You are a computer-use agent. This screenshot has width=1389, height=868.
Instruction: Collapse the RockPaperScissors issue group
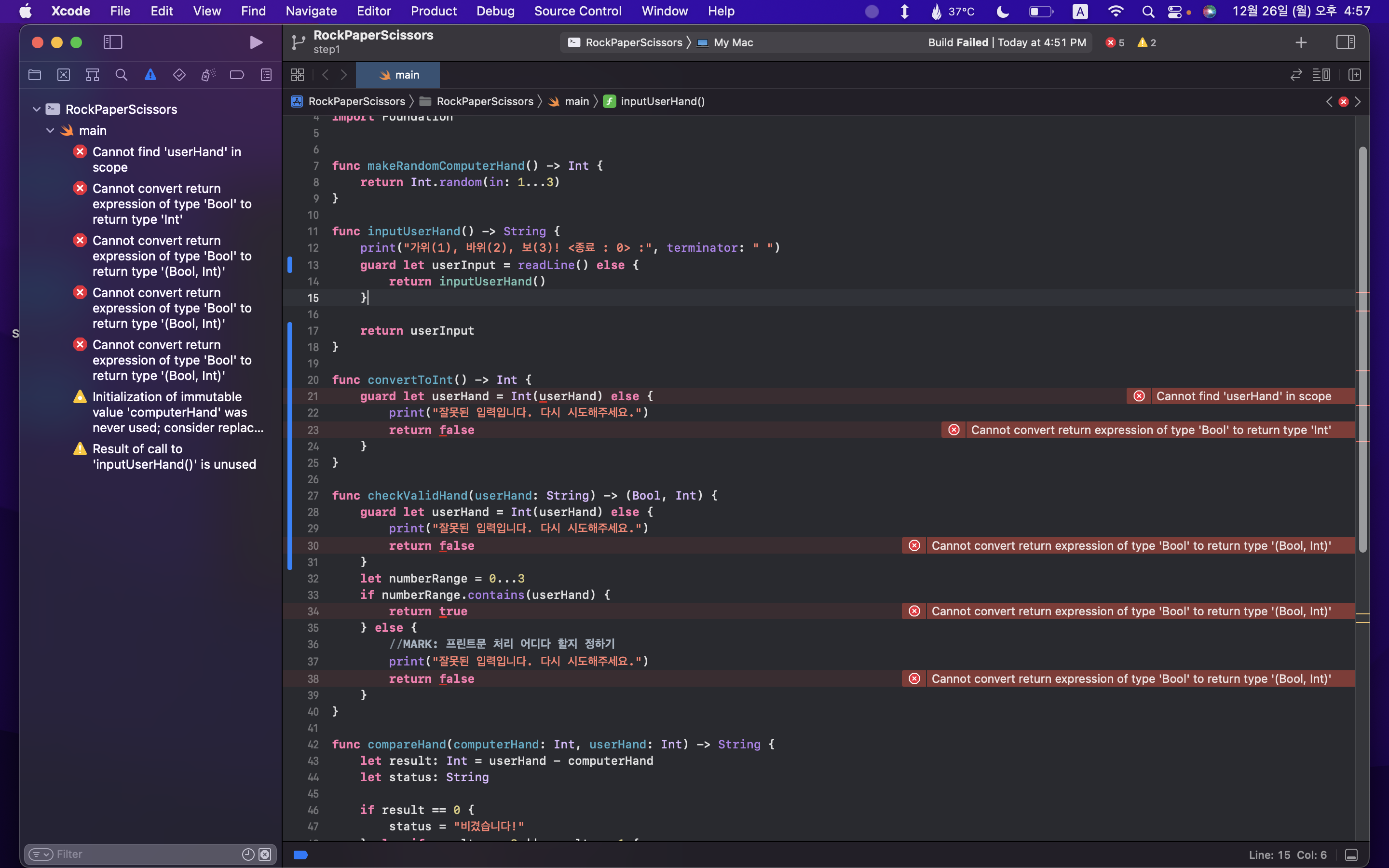tap(37, 109)
